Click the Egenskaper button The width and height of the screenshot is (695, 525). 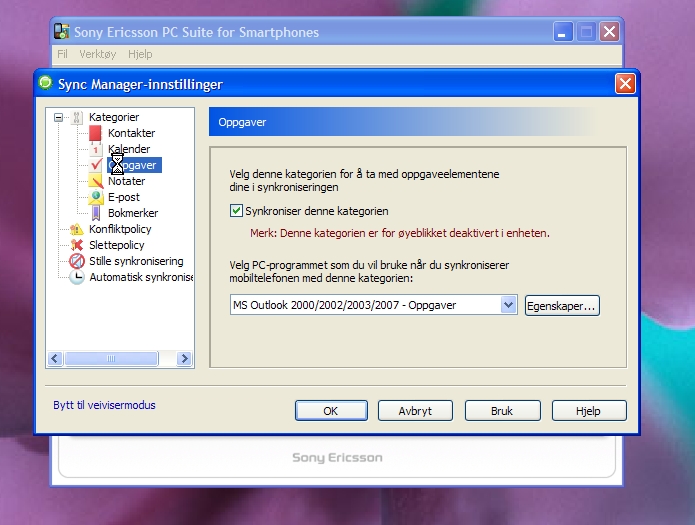point(562,306)
